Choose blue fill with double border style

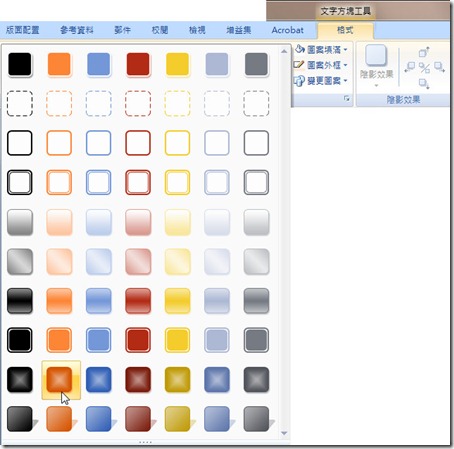[98, 340]
